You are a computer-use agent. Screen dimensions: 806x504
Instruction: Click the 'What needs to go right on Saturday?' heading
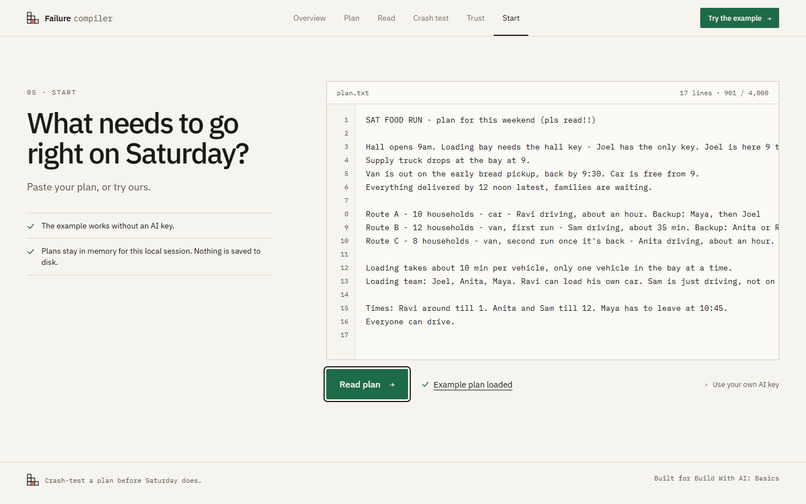(138, 138)
